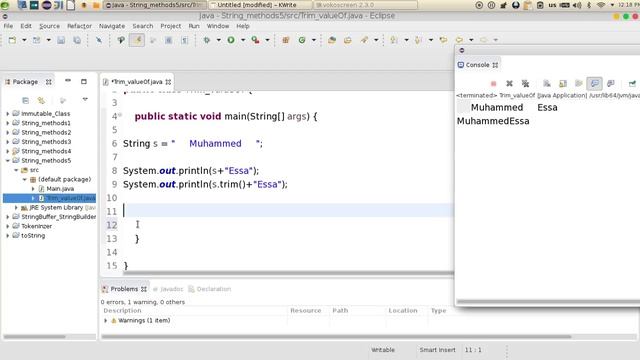The image size is (640, 360).
Task: Click the Pin Console icon
Action: pyautogui.click(x=632, y=84)
